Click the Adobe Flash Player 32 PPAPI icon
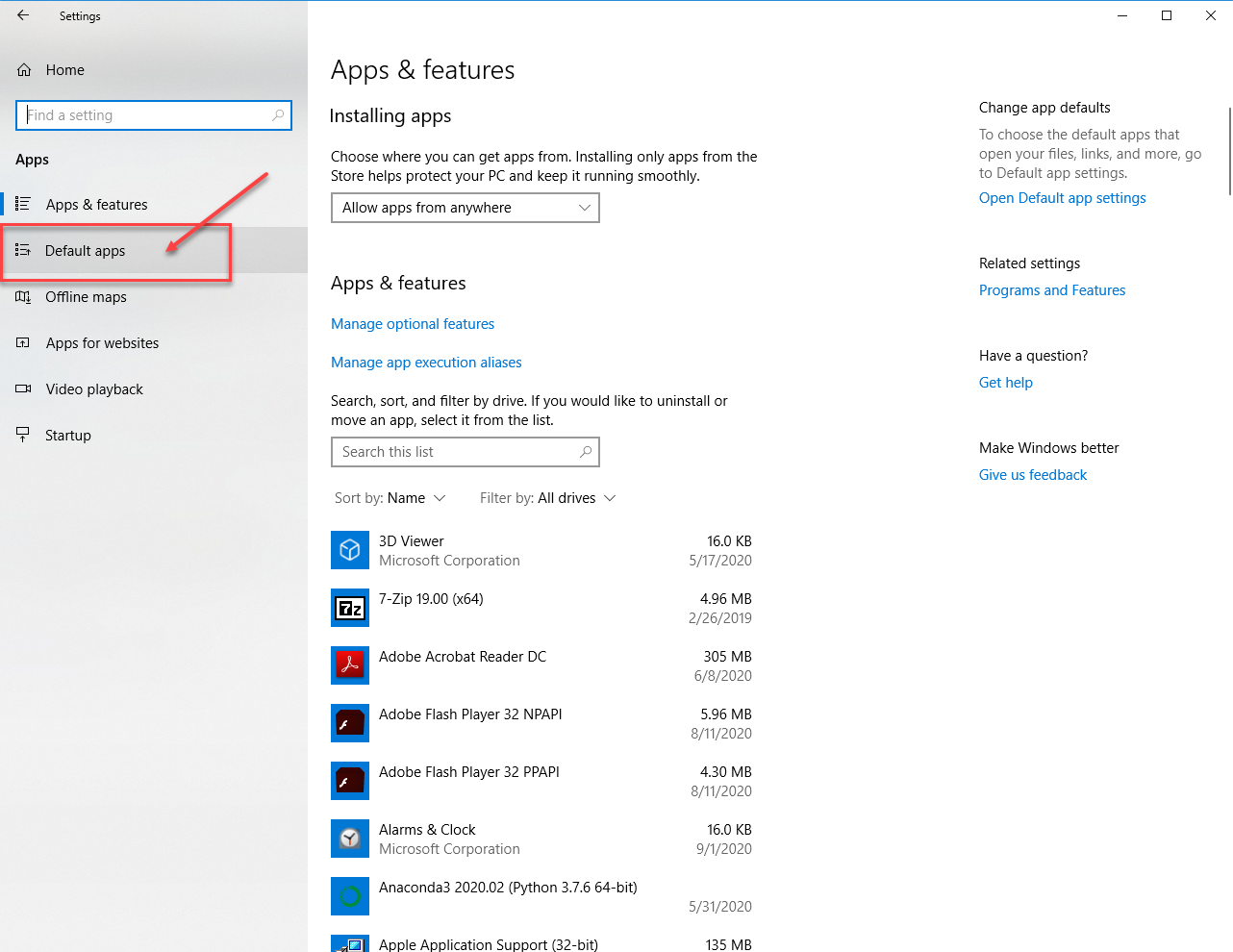 tap(350, 781)
